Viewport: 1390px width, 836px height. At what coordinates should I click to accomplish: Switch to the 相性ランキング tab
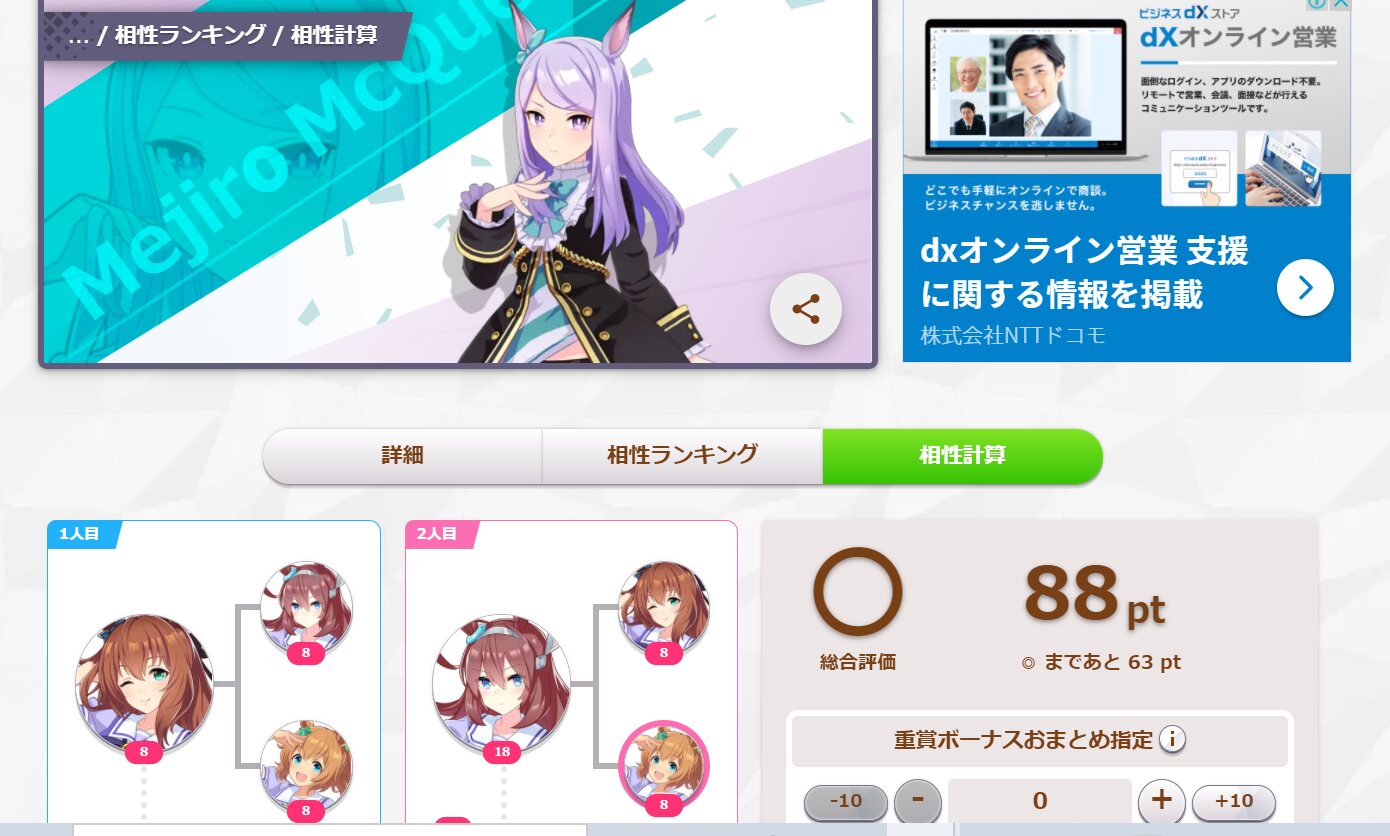pos(682,456)
